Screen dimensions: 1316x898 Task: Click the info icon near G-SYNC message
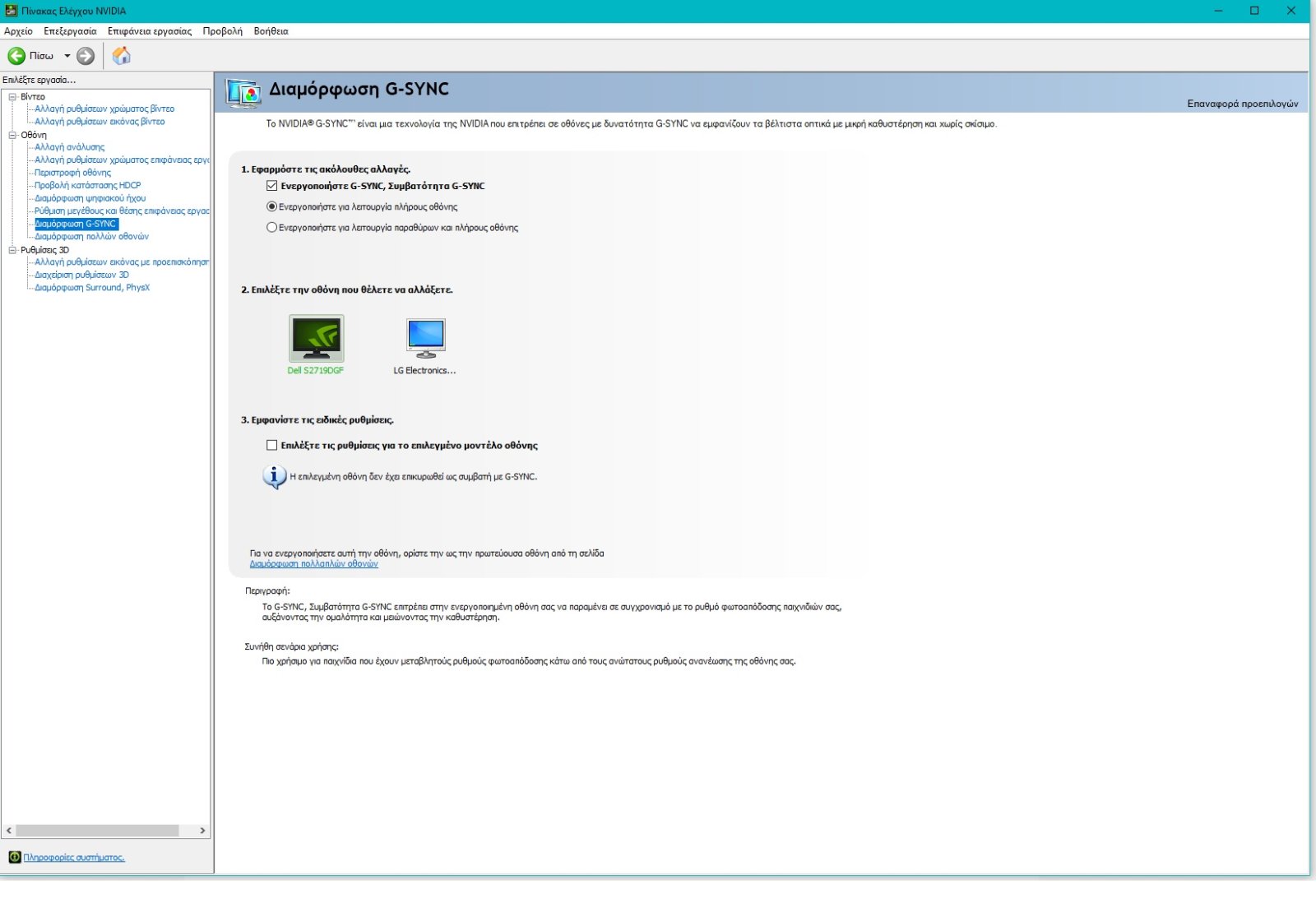tap(274, 477)
